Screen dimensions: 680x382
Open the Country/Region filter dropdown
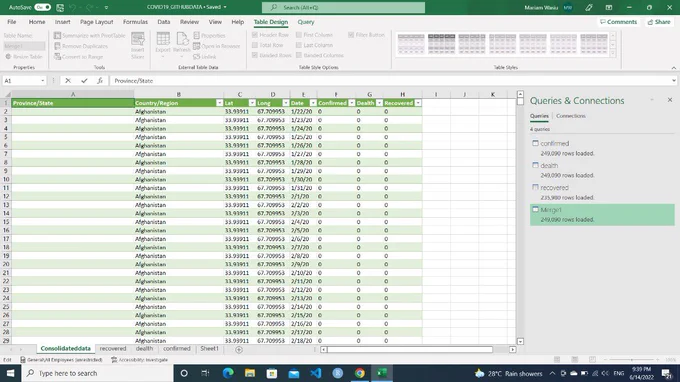219,103
